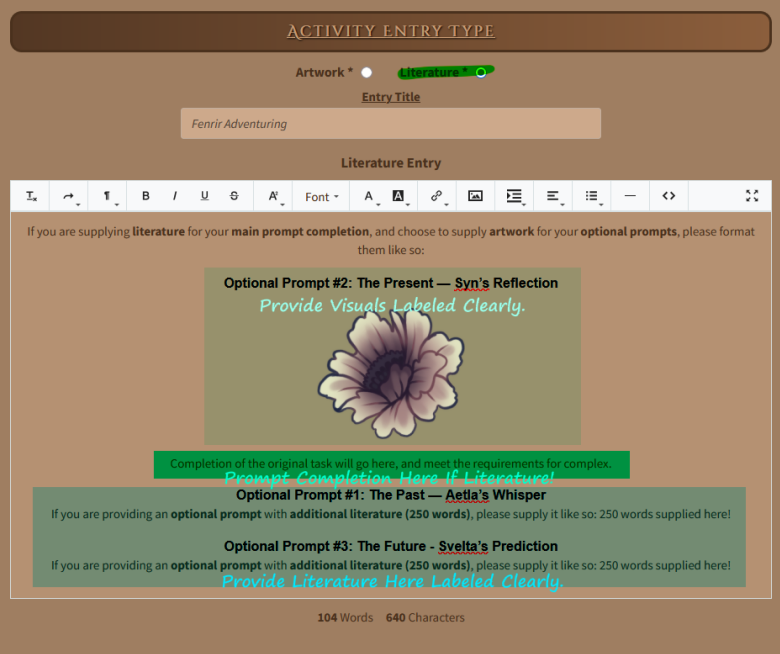Enter fullscreen editor mode

[752, 196]
